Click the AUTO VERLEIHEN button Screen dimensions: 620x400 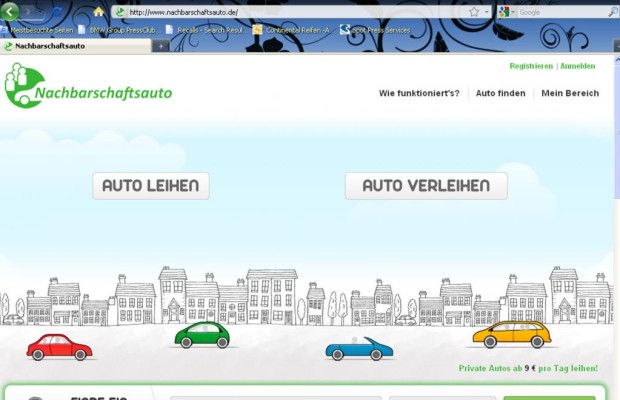click(426, 186)
